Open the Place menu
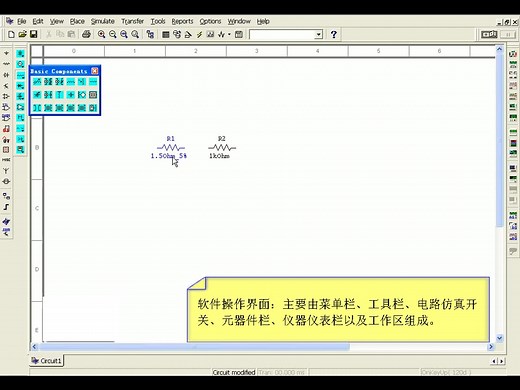 click(x=77, y=21)
